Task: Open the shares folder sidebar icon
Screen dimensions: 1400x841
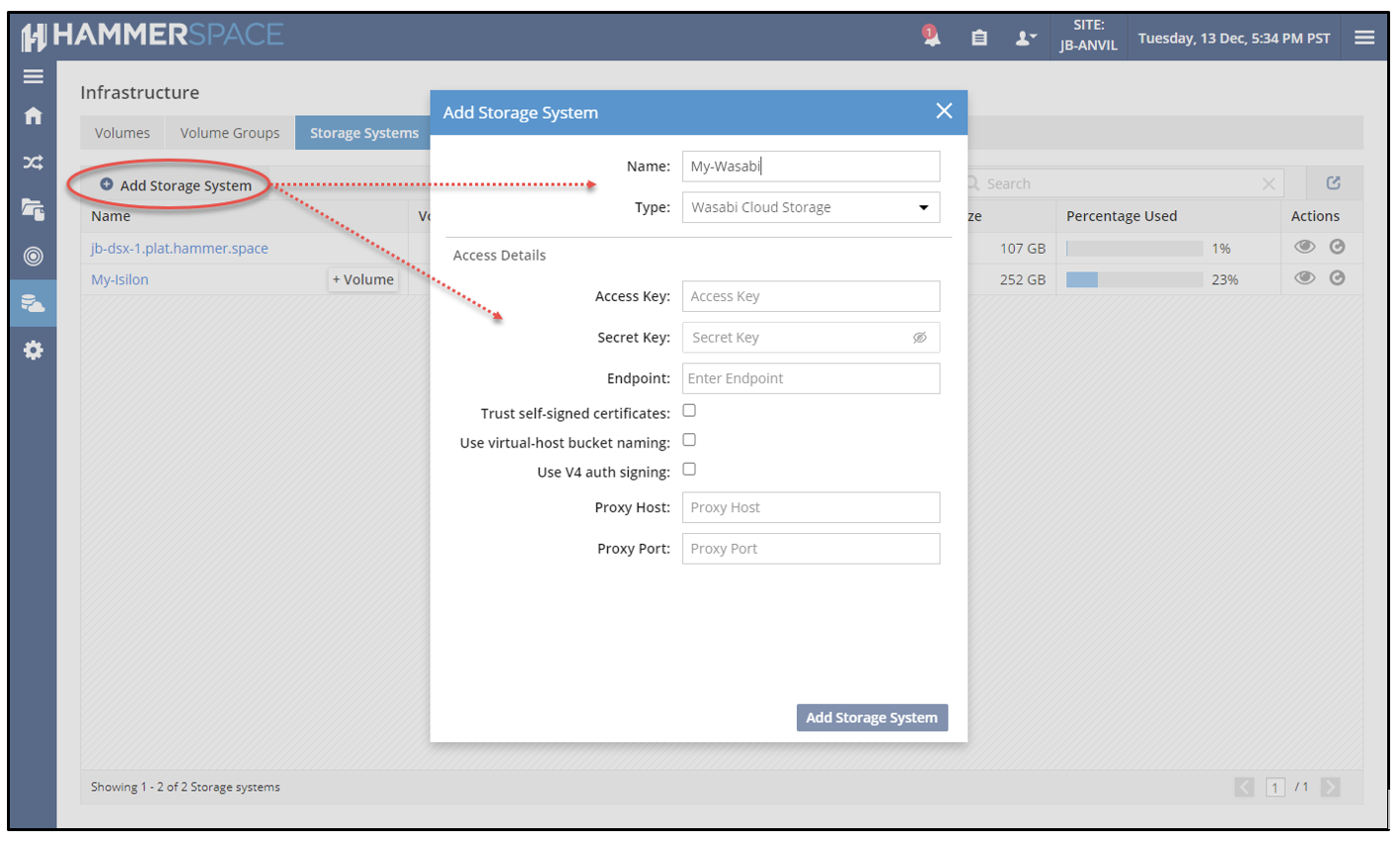Action: tap(34, 209)
